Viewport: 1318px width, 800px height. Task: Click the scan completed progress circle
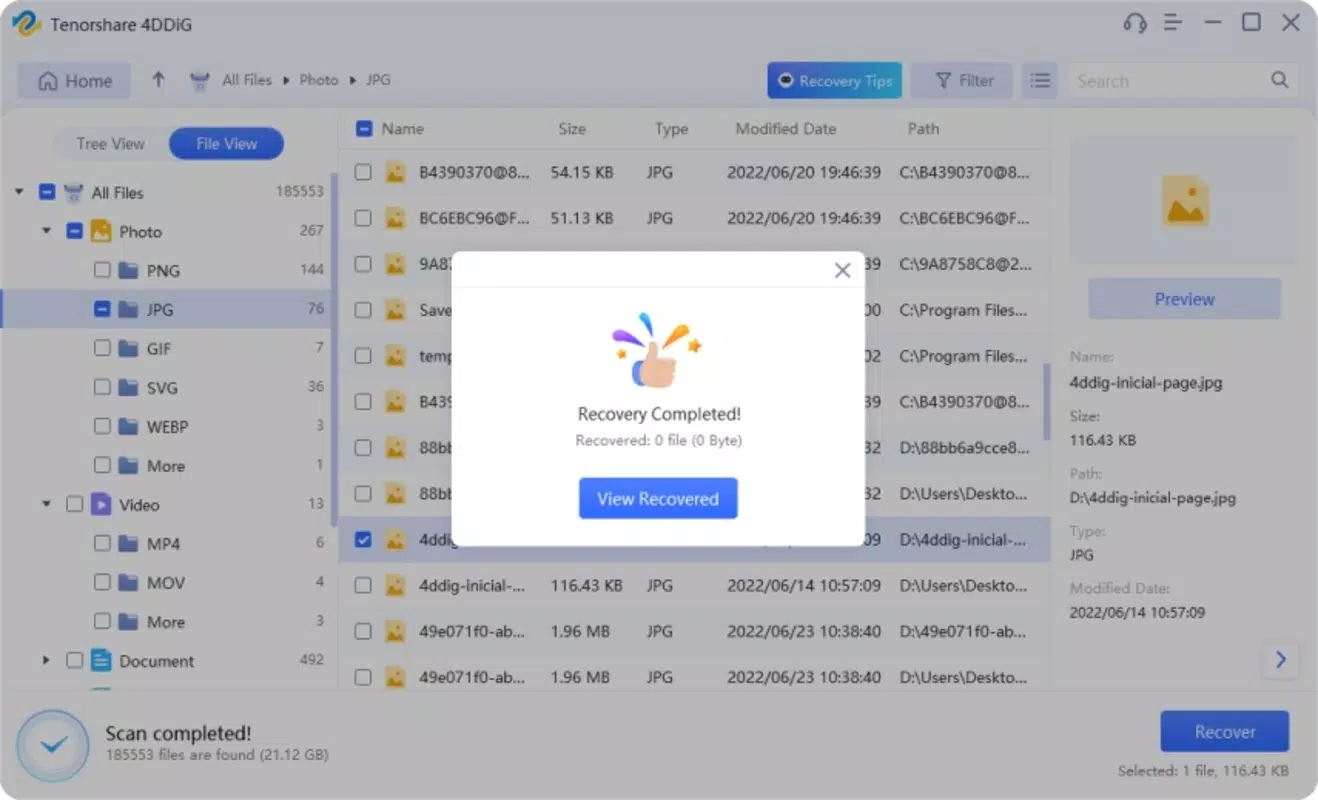click(52, 744)
